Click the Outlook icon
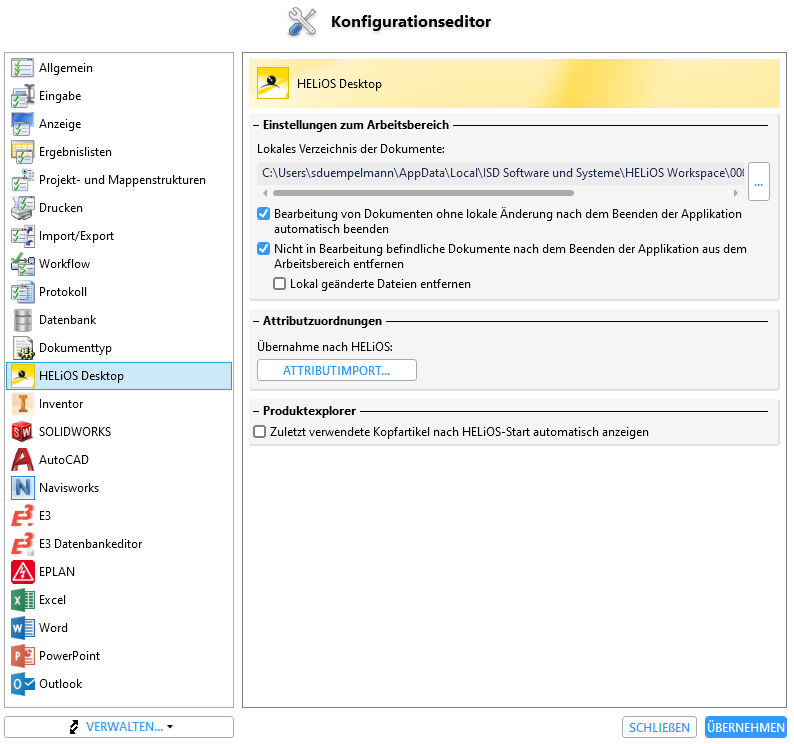794x744 pixels. [22, 684]
